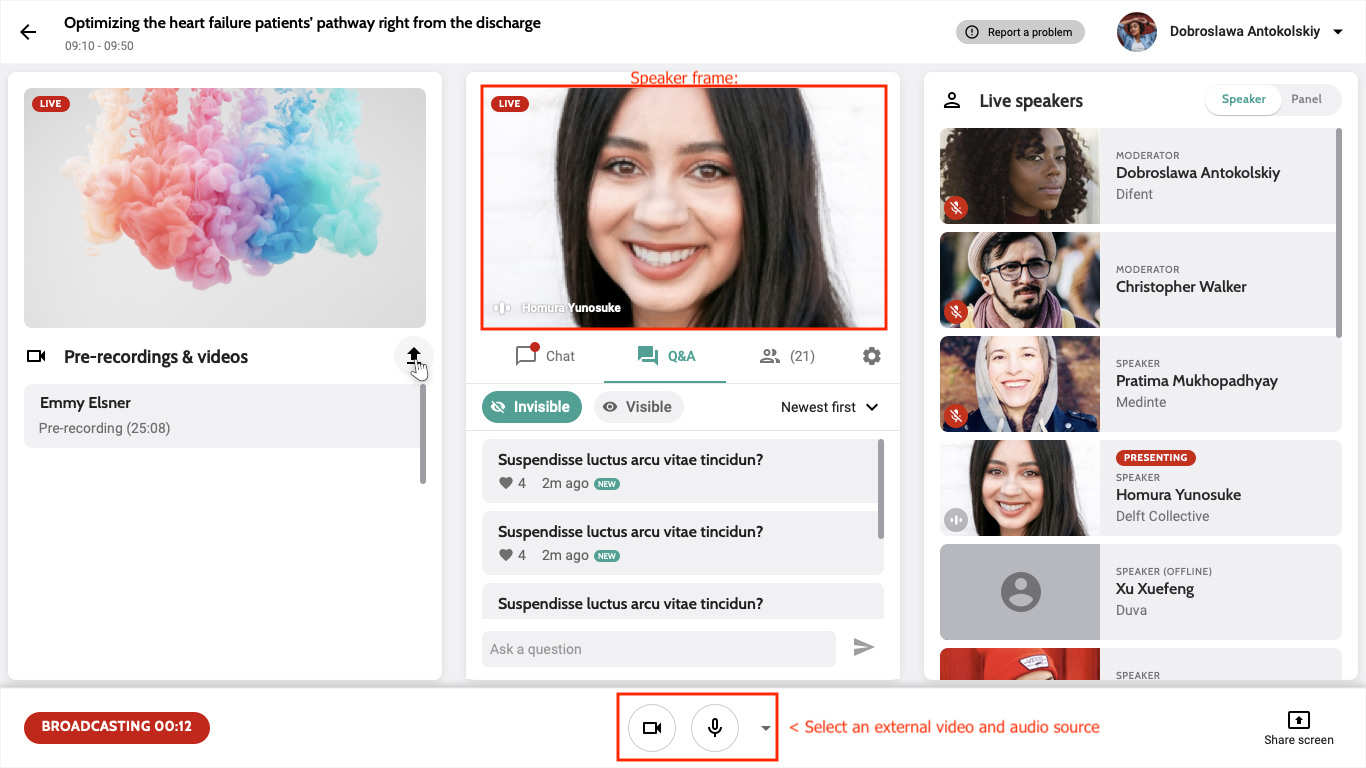Click the Share screen icon

(x=1298, y=720)
